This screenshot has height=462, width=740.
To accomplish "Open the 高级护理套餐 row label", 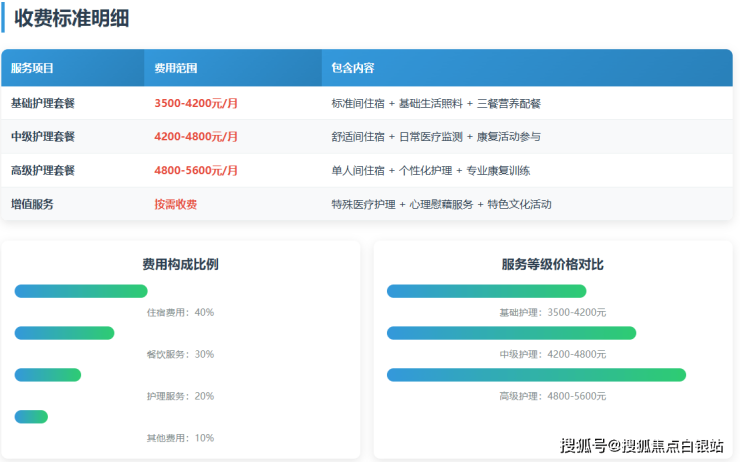I will point(43,170).
